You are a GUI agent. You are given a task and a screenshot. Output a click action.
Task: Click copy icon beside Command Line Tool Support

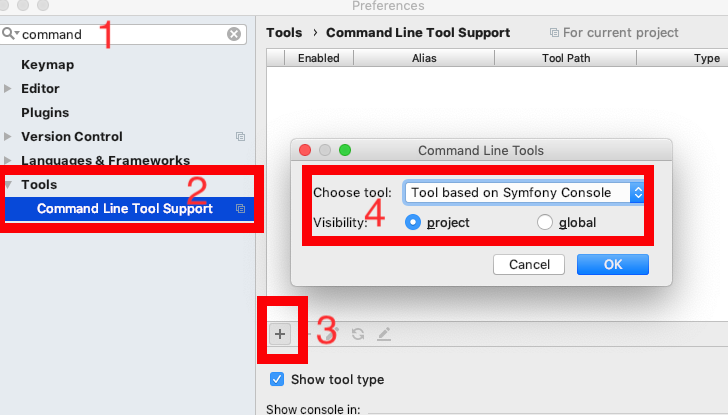pyautogui.click(x=240, y=208)
